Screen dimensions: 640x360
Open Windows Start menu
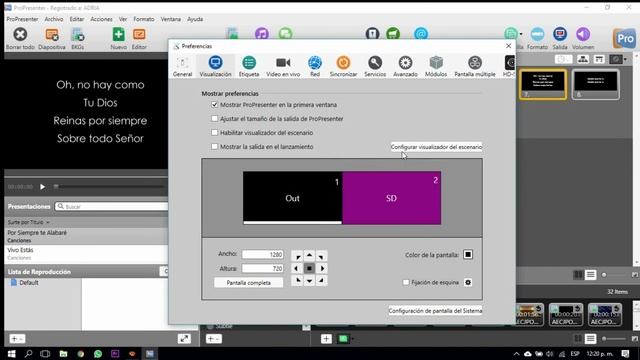[11, 353]
